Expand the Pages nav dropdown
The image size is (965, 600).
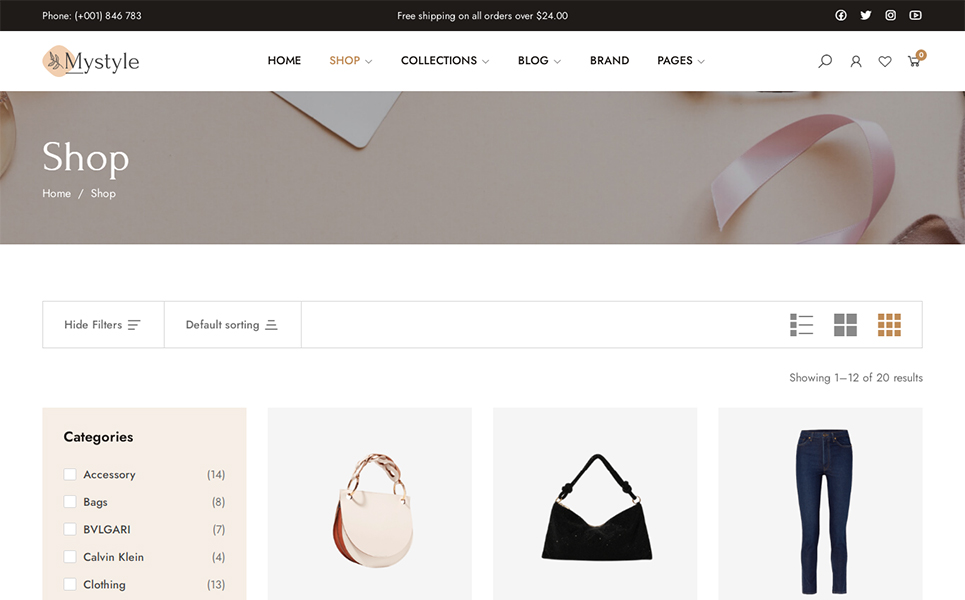[680, 61]
